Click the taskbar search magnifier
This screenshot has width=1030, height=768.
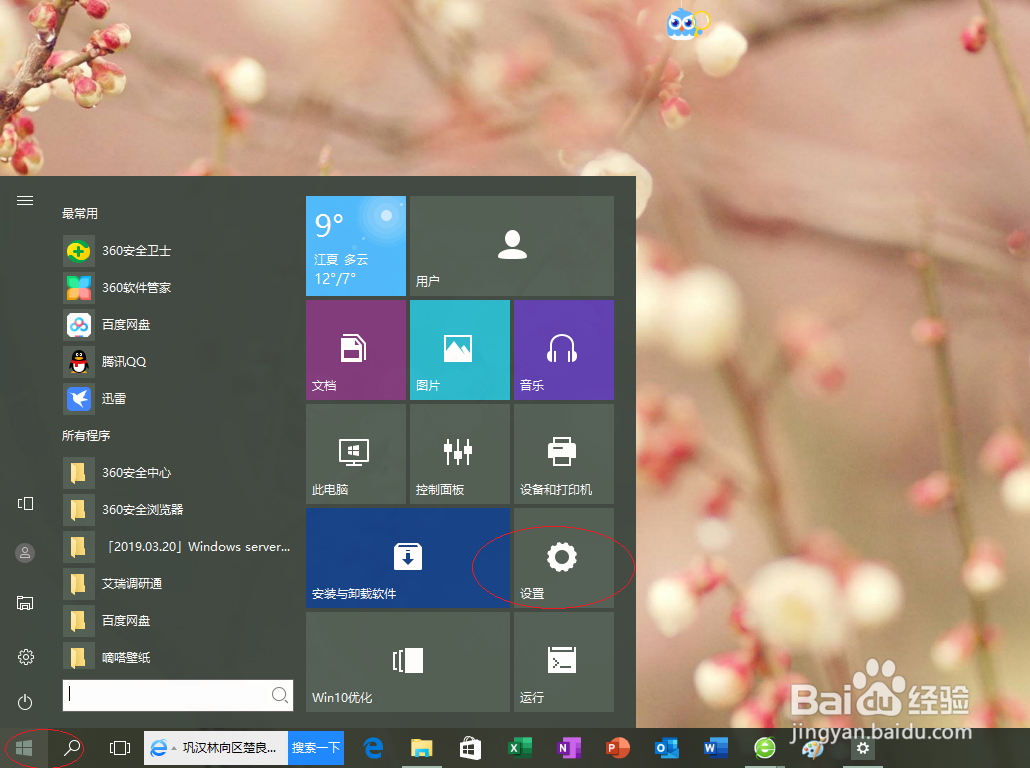coord(72,748)
